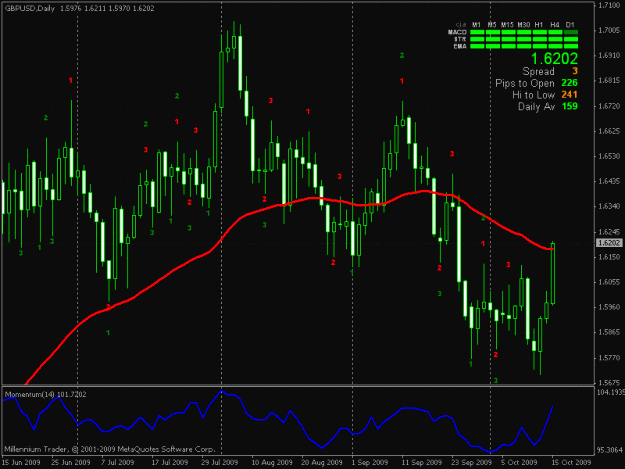Click the Momentum(14) 101.7202 indicator label
The height and width of the screenshot is (469, 625).
pos(45,394)
